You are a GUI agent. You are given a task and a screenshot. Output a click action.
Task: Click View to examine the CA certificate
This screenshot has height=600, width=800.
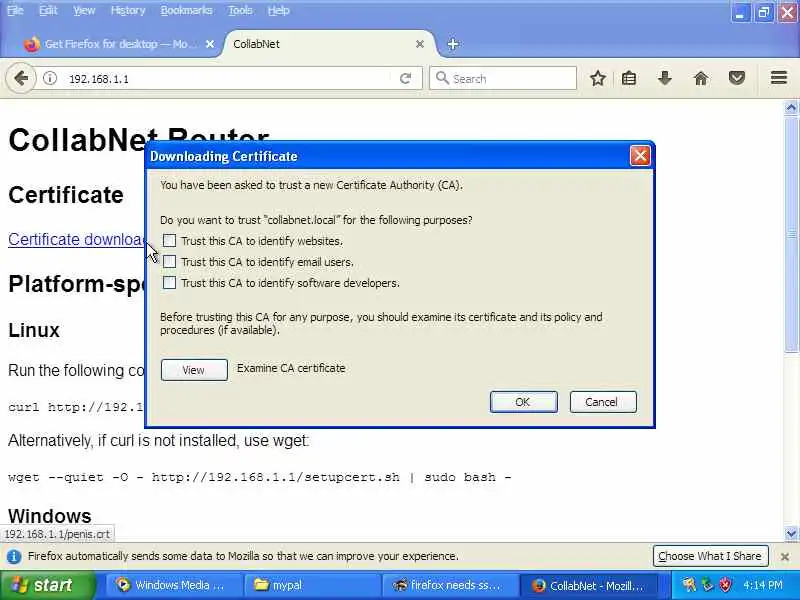pyautogui.click(x=194, y=370)
